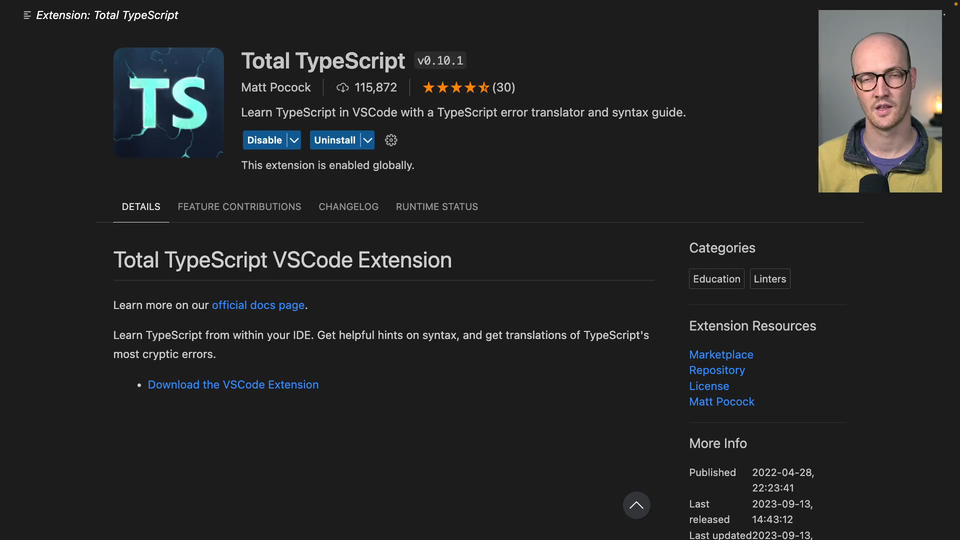Click the webcam video overlay thumbnail

880,101
